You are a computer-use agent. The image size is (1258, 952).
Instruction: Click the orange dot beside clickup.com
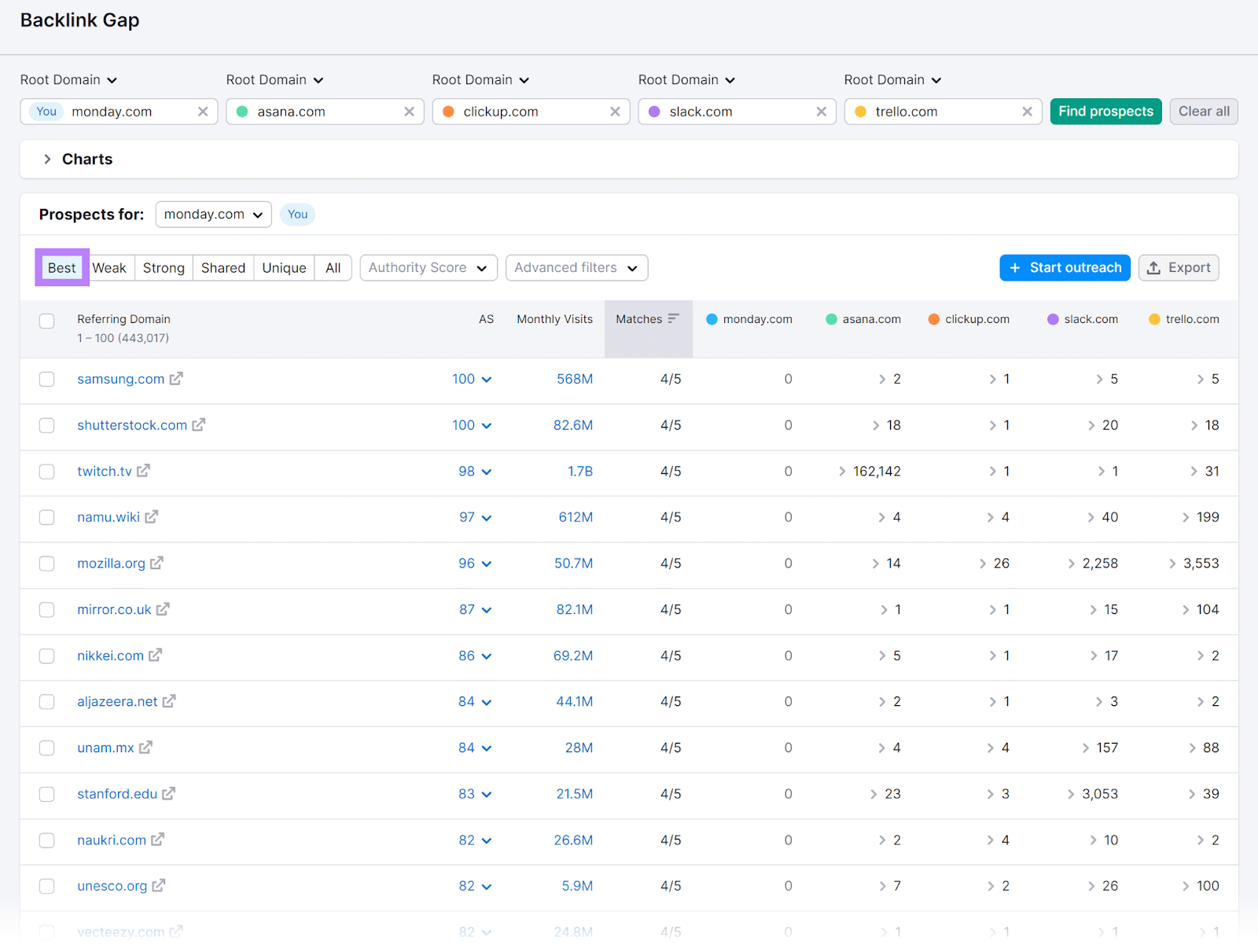pos(933,319)
